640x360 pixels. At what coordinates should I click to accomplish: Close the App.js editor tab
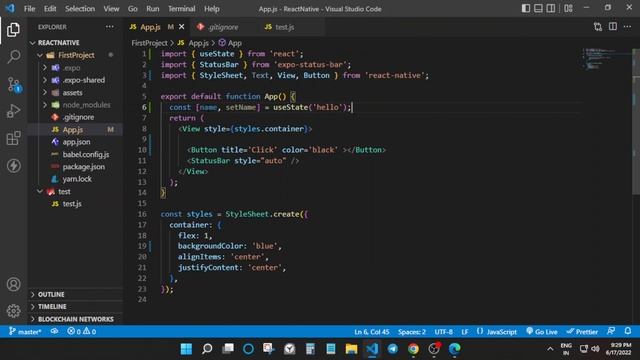(x=182, y=27)
